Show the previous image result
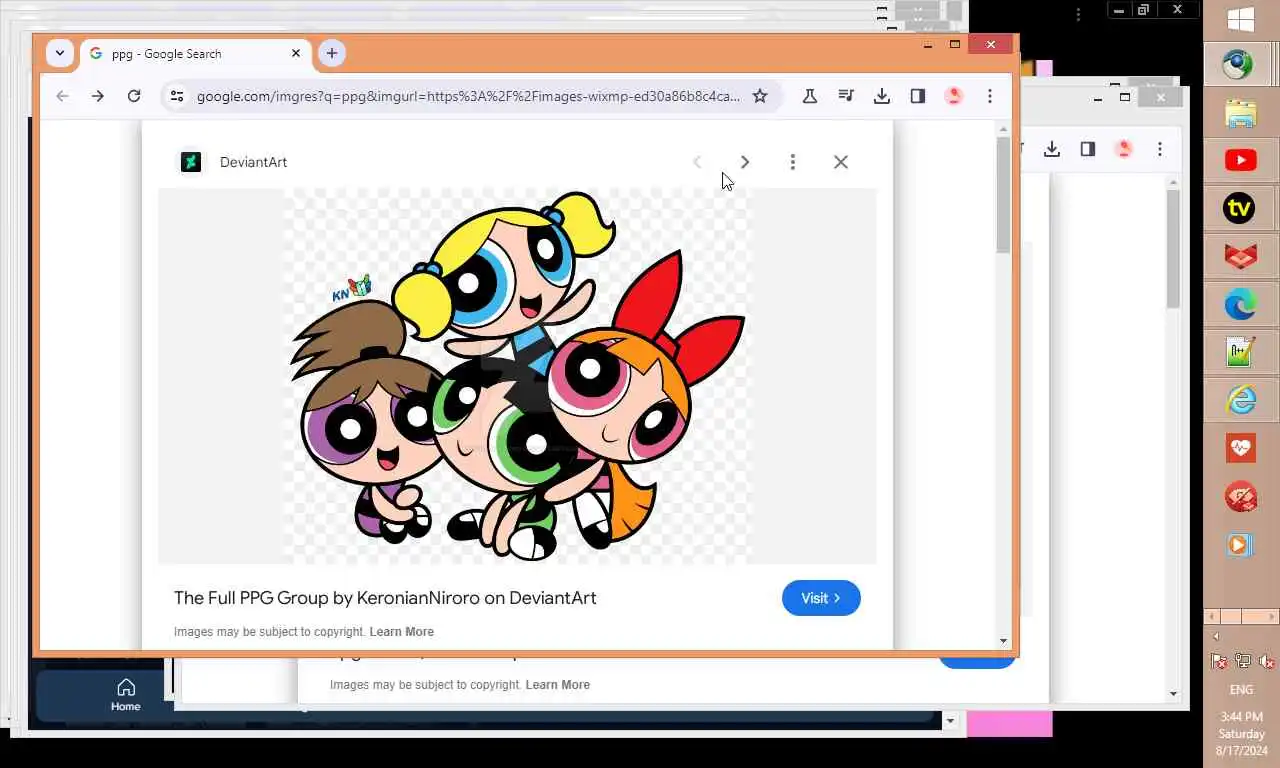 (697, 162)
